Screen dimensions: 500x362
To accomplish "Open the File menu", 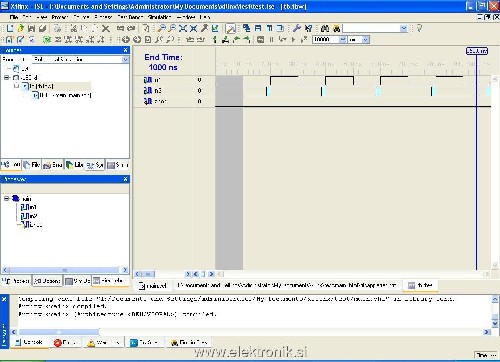I will (14, 17).
